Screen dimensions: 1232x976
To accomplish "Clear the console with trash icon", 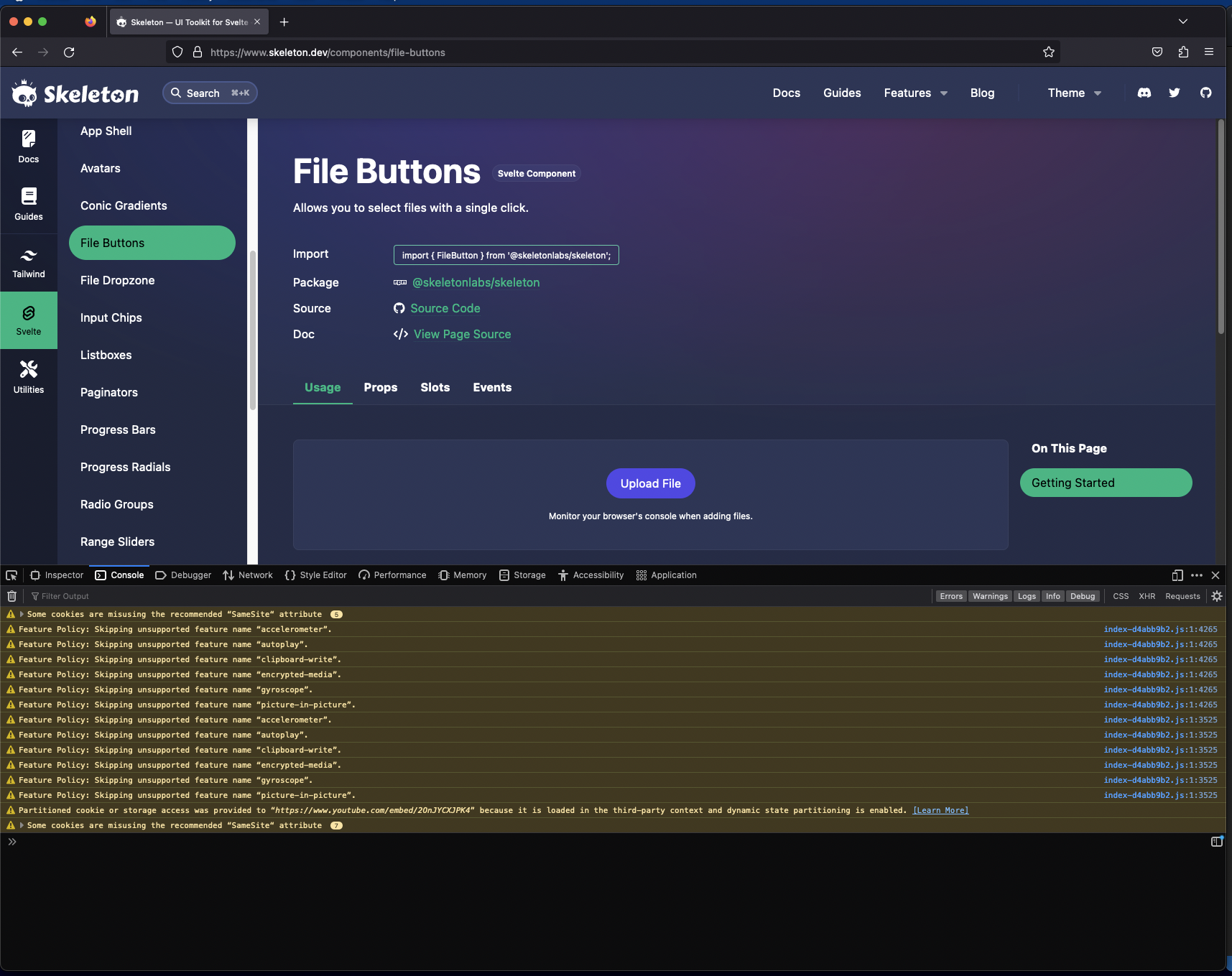I will (x=11, y=595).
